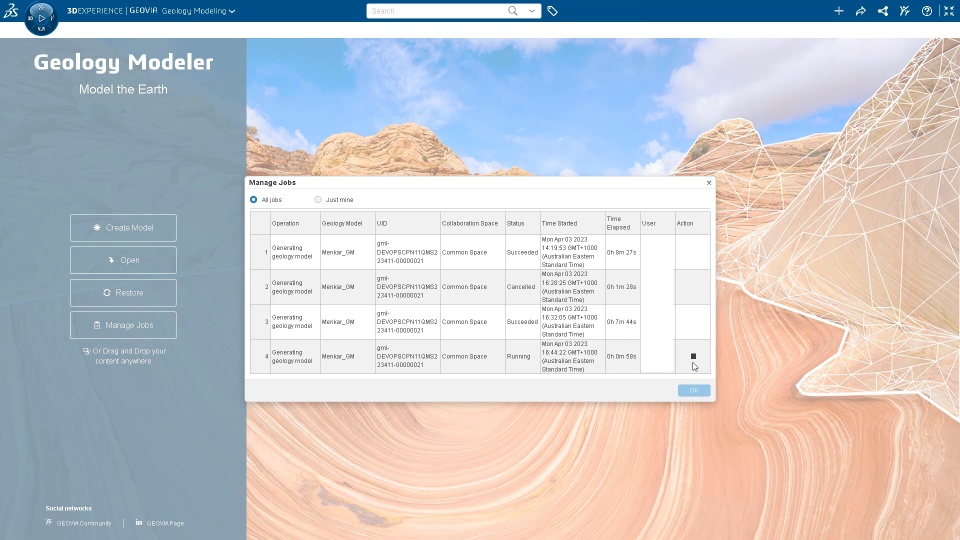Click OK in Manage Jobs dialog
960x540 pixels.
click(694, 391)
